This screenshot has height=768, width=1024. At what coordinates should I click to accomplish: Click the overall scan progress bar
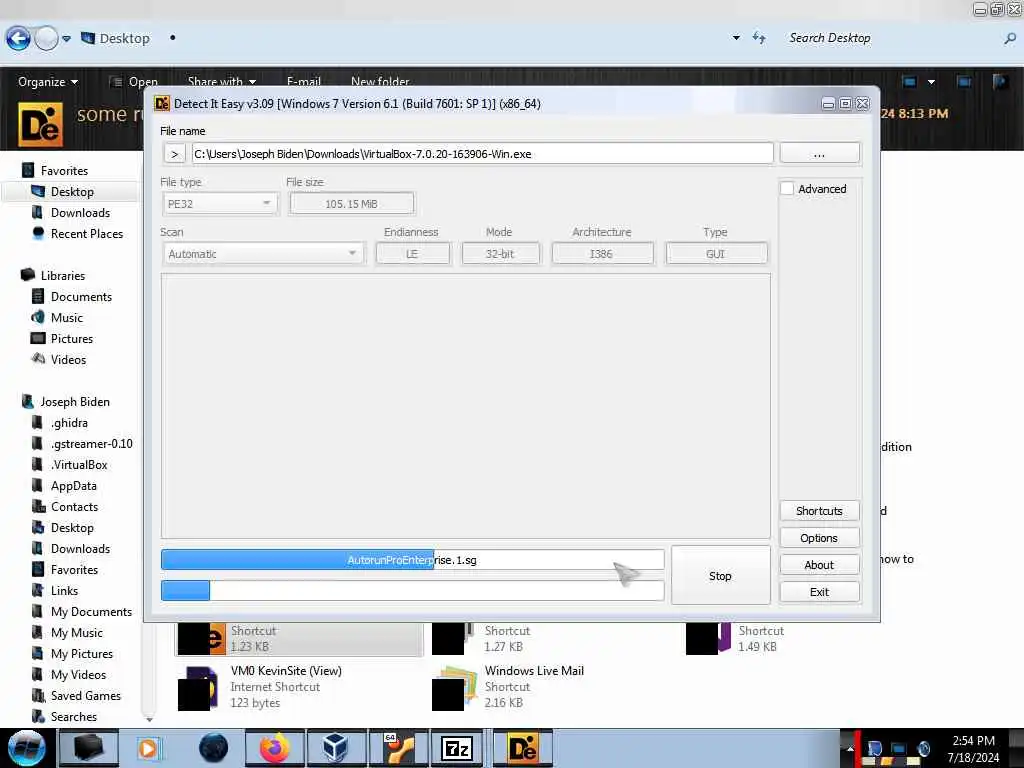pyautogui.click(x=412, y=590)
